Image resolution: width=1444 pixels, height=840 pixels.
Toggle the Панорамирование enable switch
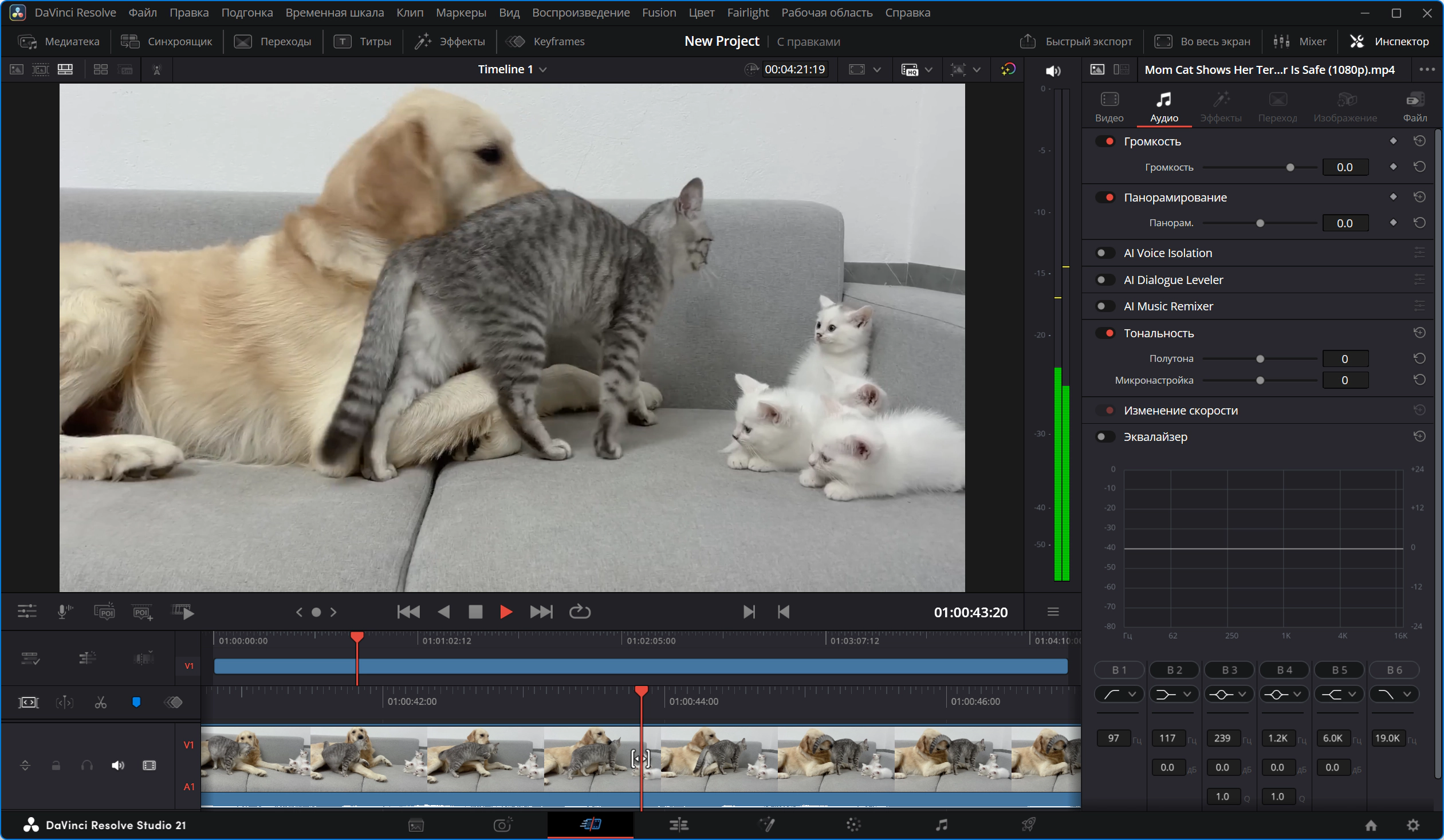click(1105, 197)
